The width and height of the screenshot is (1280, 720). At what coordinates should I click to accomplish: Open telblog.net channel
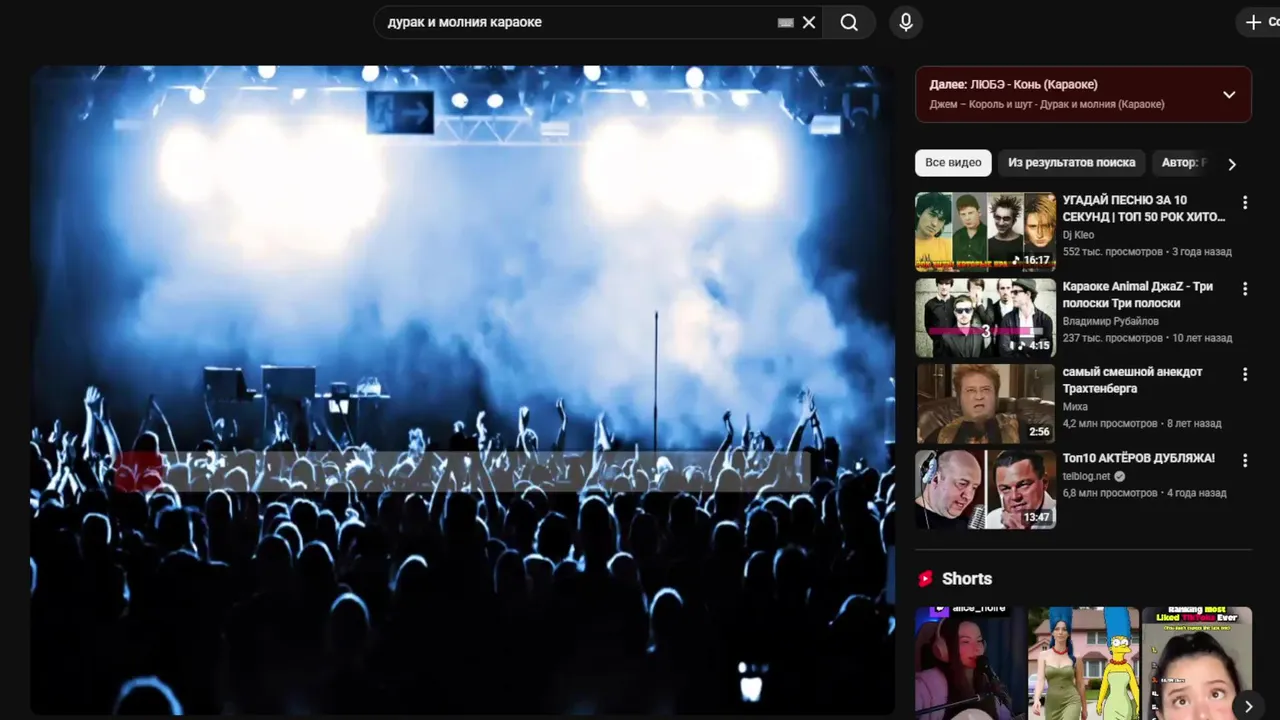coord(1087,476)
